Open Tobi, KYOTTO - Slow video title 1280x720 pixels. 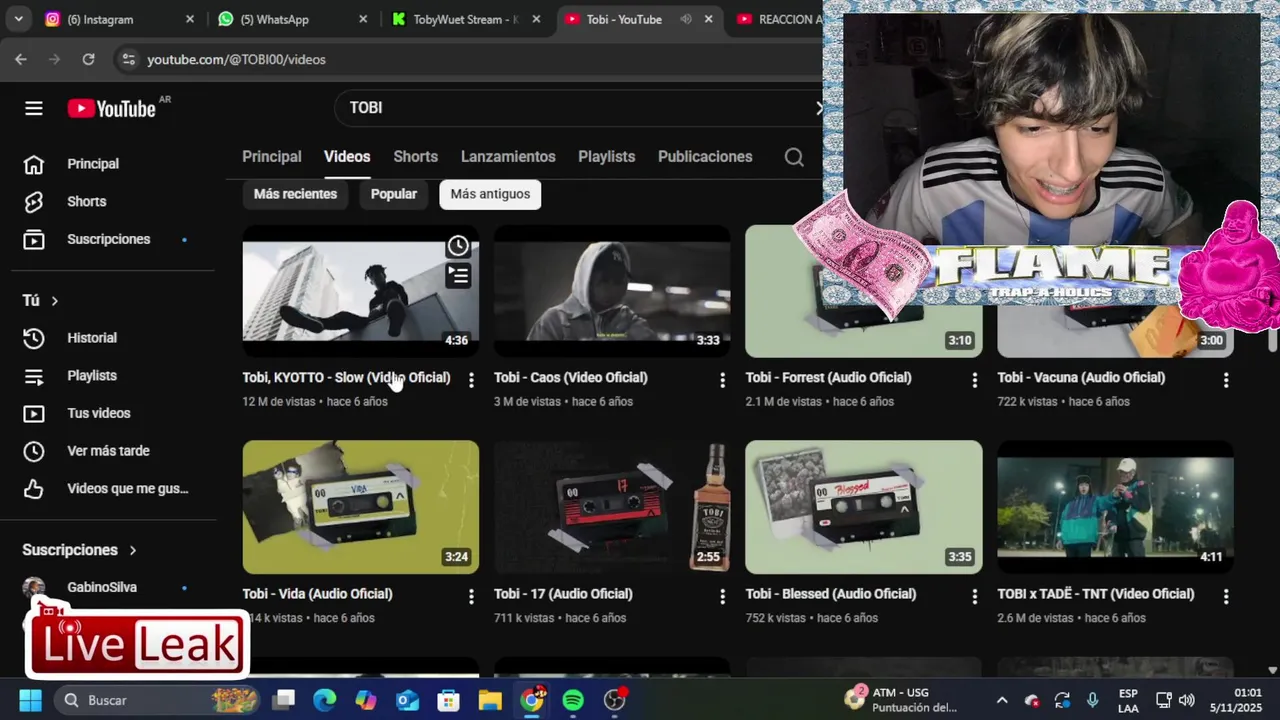[346, 378]
